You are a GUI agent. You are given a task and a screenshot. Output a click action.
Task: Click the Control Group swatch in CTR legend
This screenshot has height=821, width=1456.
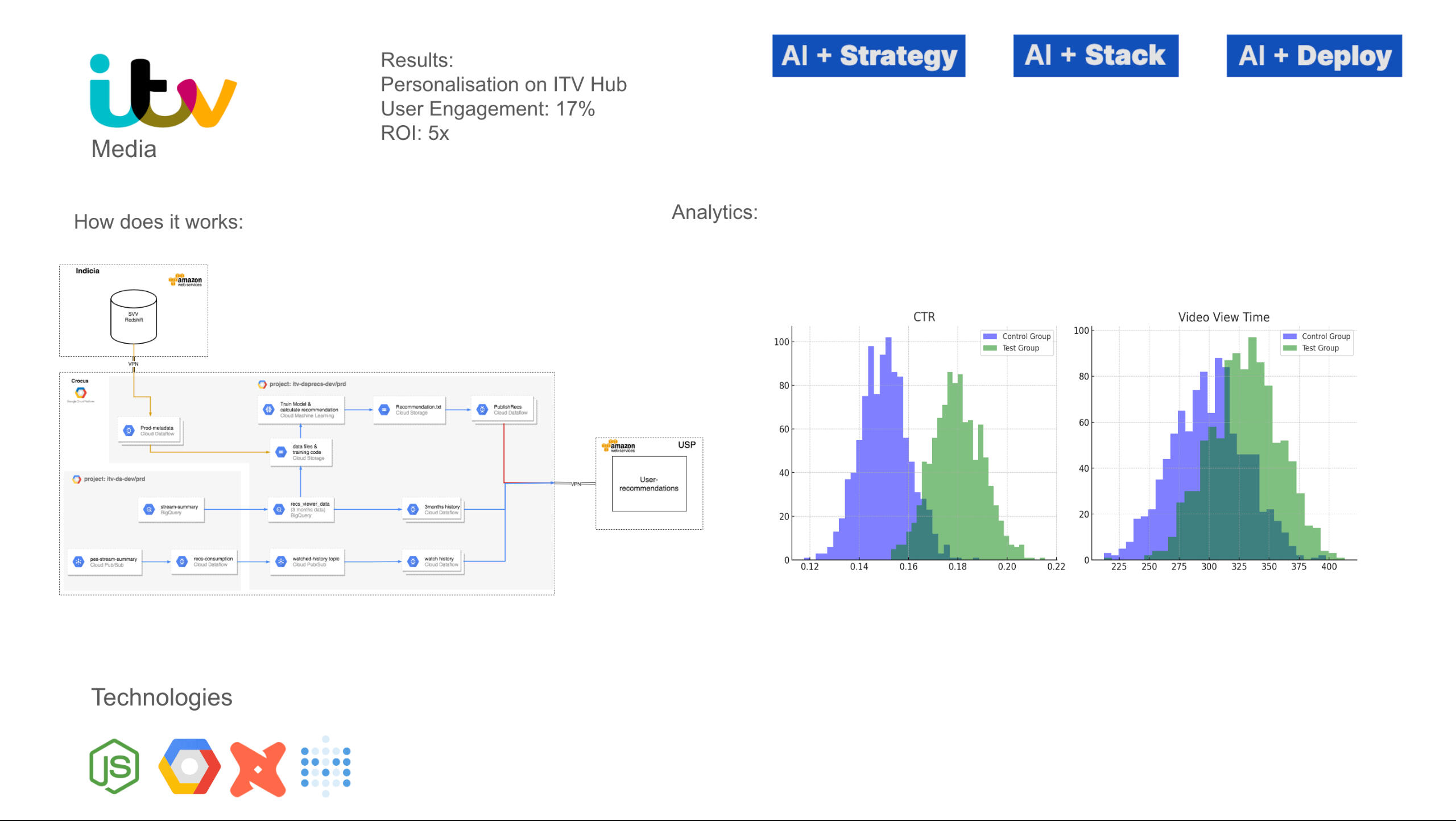pos(990,336)
